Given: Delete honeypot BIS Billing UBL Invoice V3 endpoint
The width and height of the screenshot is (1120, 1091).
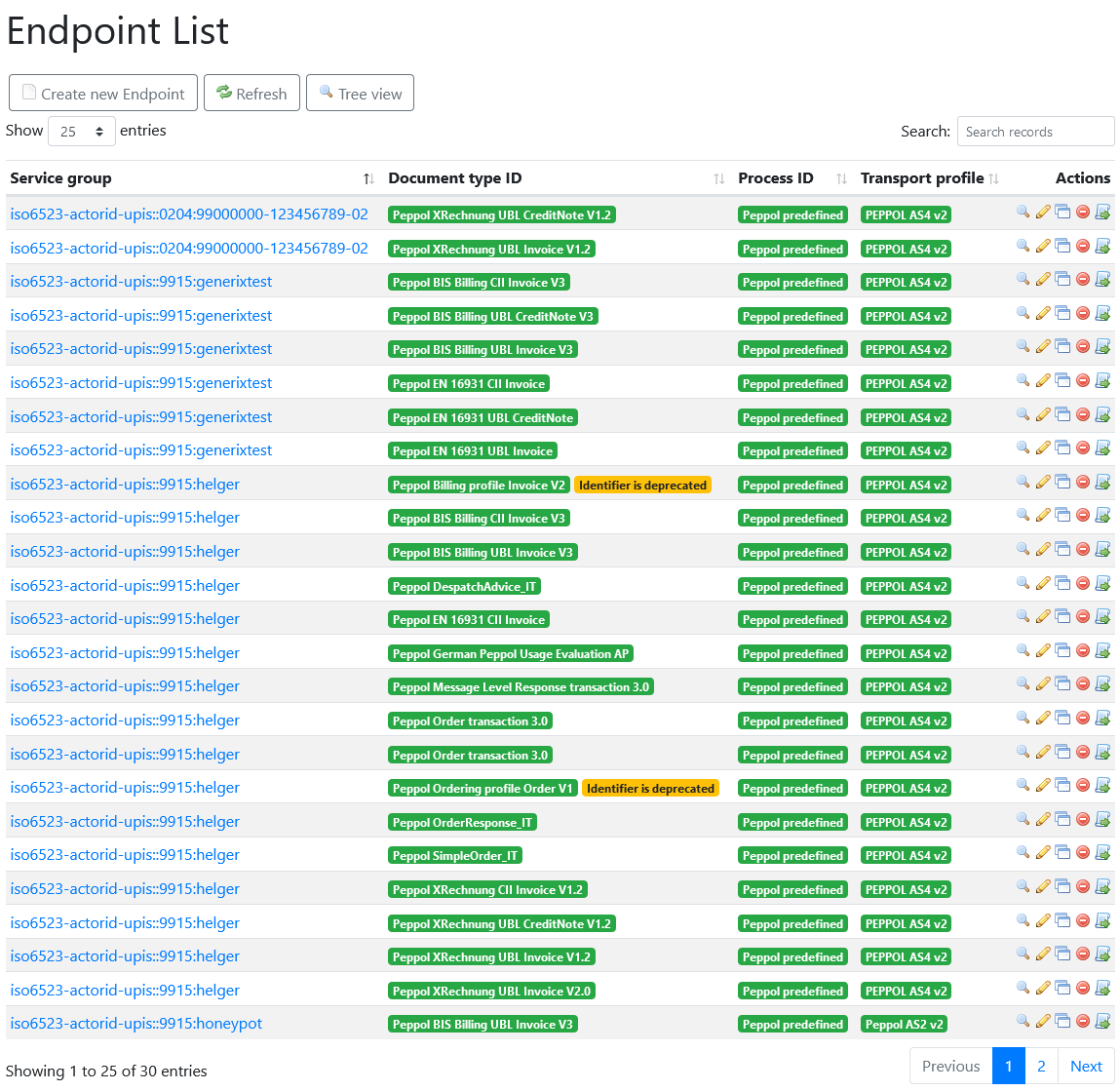Looking at the screenshot, I should coord(1083,1022).
